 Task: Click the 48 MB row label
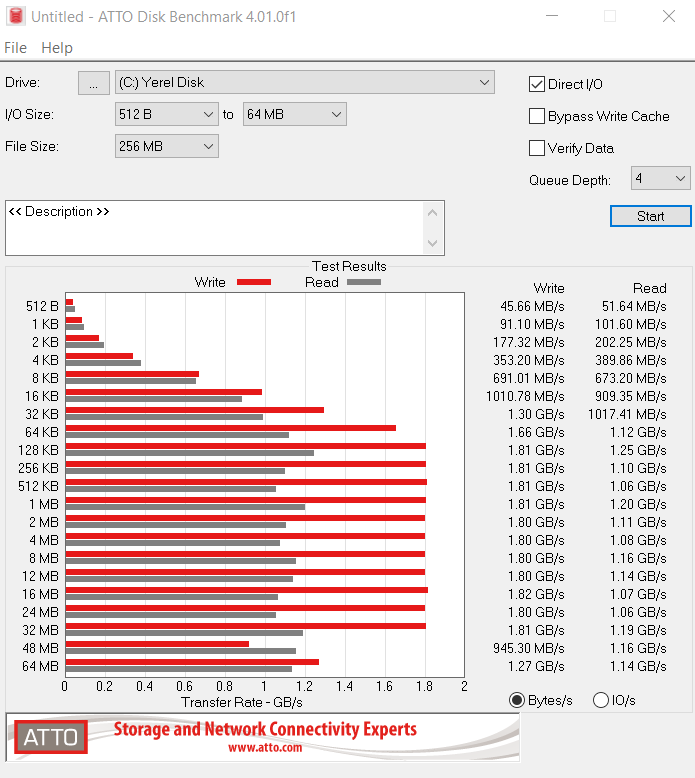(40, 648)
